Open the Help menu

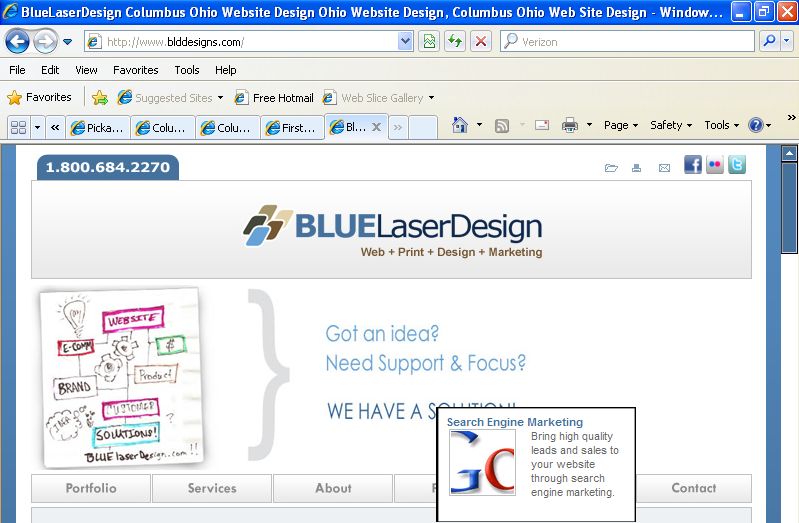[226, 70]
